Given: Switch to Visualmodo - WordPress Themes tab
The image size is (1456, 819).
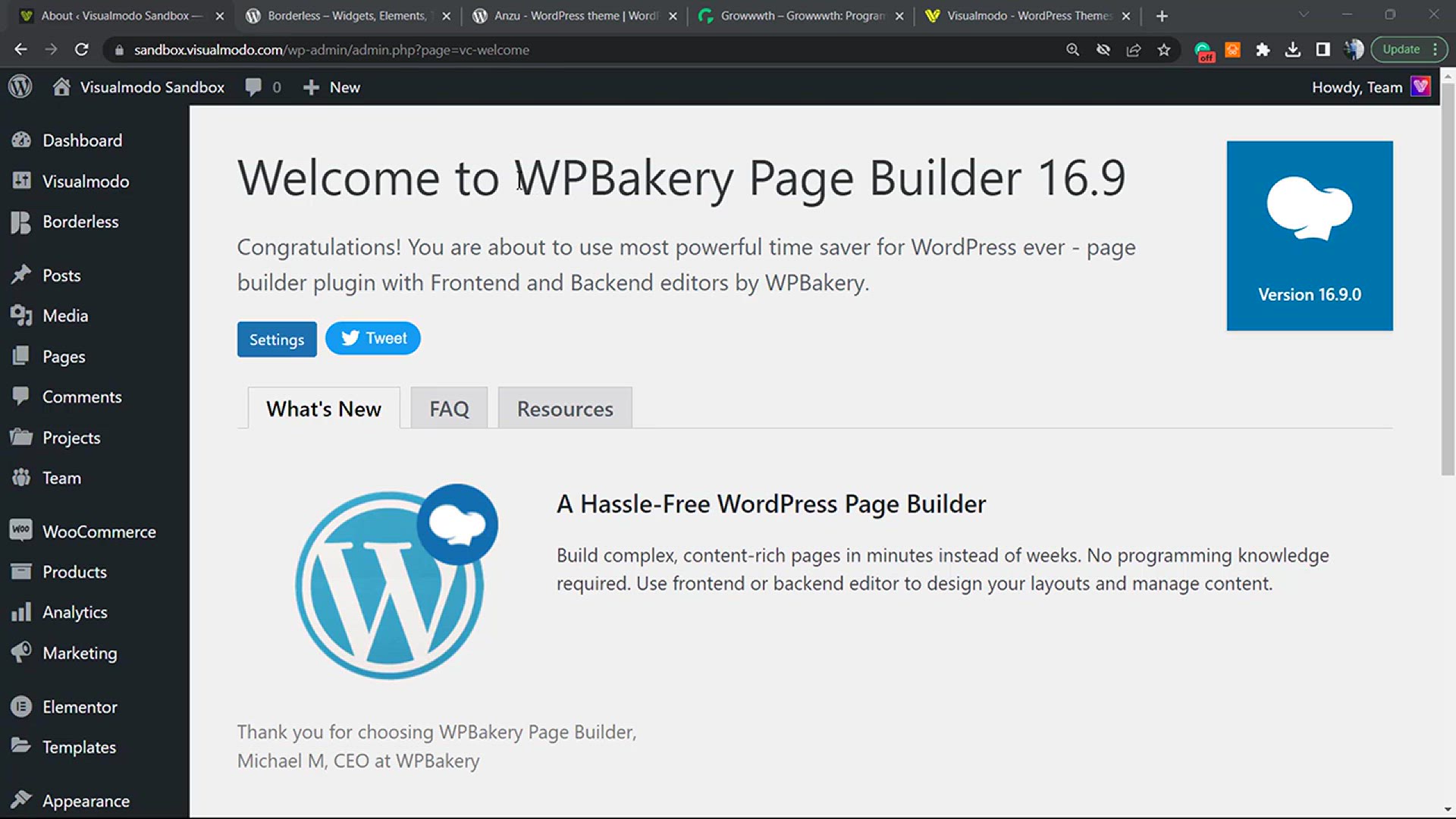Looking at the screenshot, I should click(1029, 16).
